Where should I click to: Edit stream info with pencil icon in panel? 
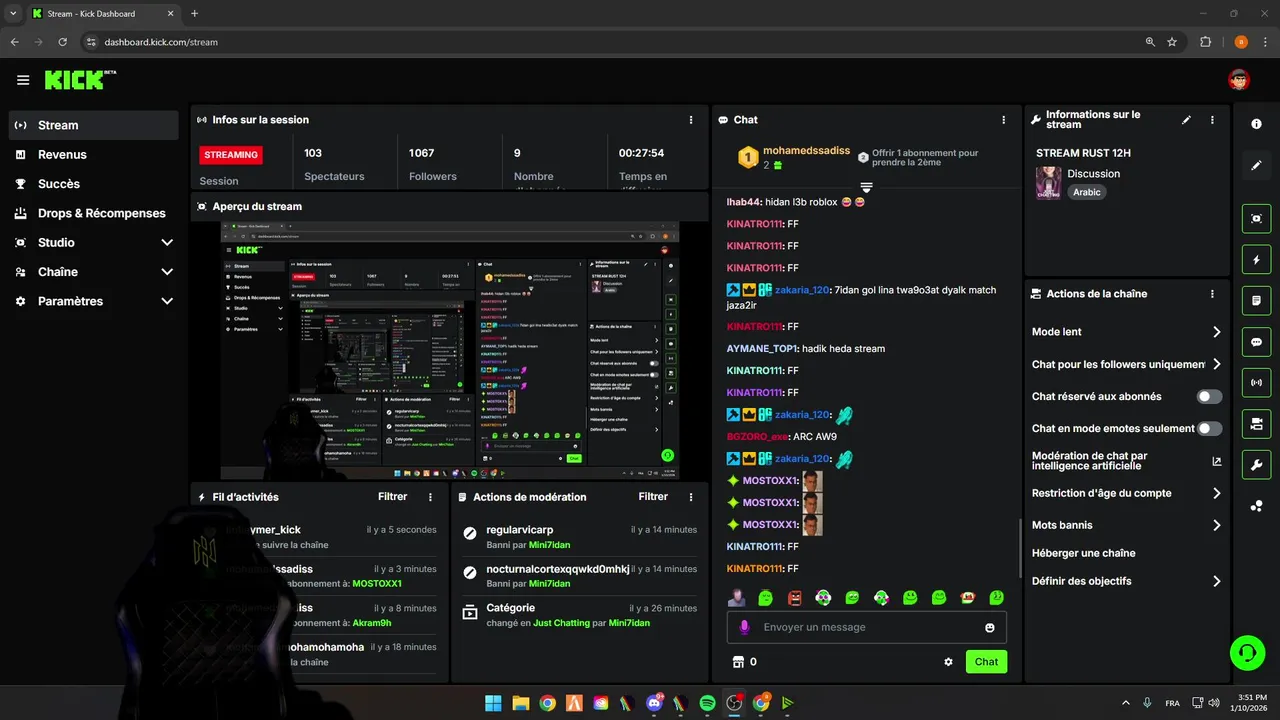(1186, 120)
